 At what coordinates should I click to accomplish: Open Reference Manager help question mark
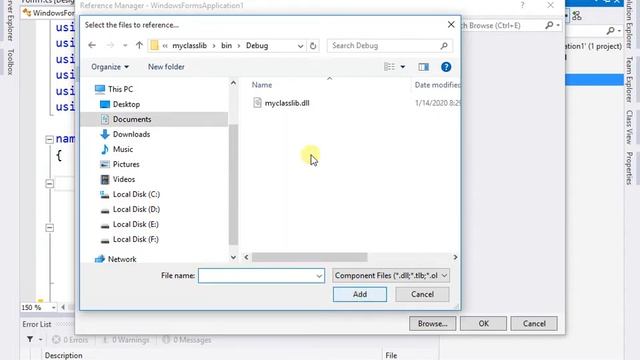pos(522,5)
